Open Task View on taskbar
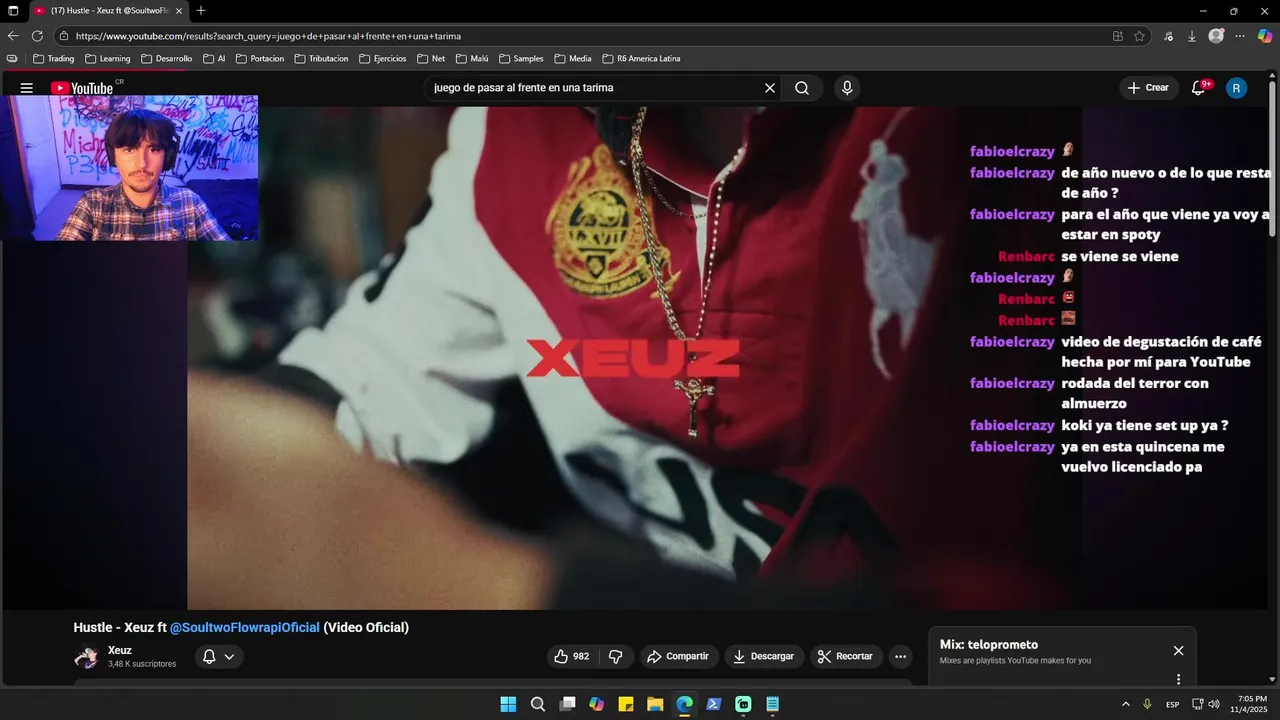The width and height of the screenshot is (1280, 720). (567, 704)
